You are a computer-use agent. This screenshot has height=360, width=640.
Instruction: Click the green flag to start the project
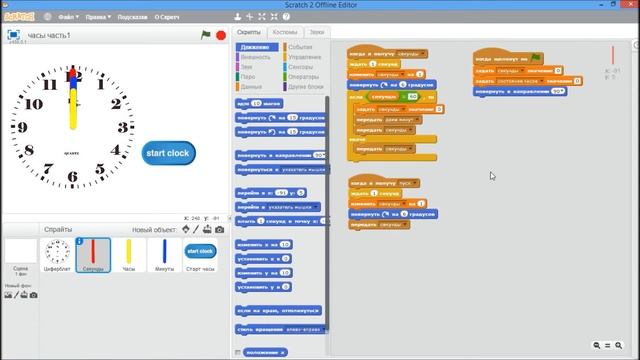coord(205,35)
